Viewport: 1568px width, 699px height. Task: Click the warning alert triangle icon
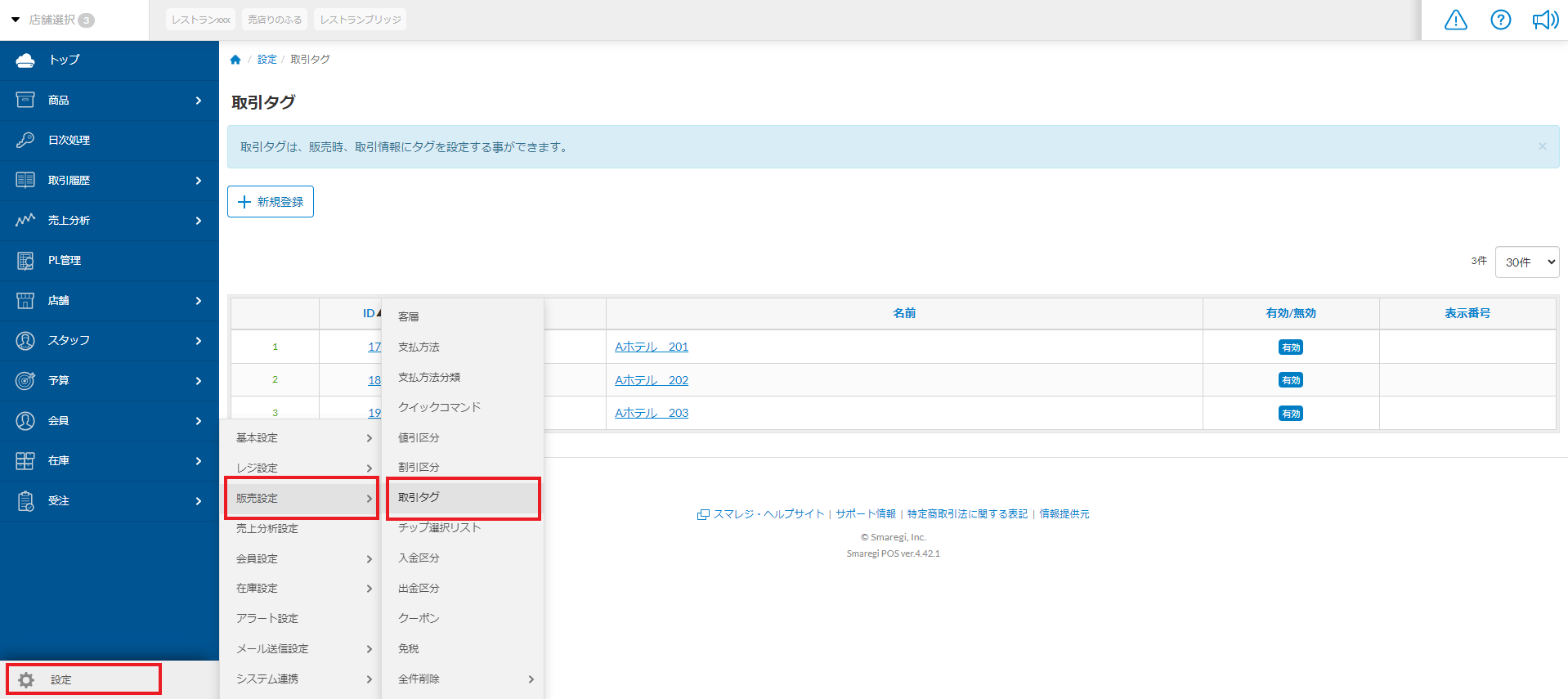click(1455, 20)
